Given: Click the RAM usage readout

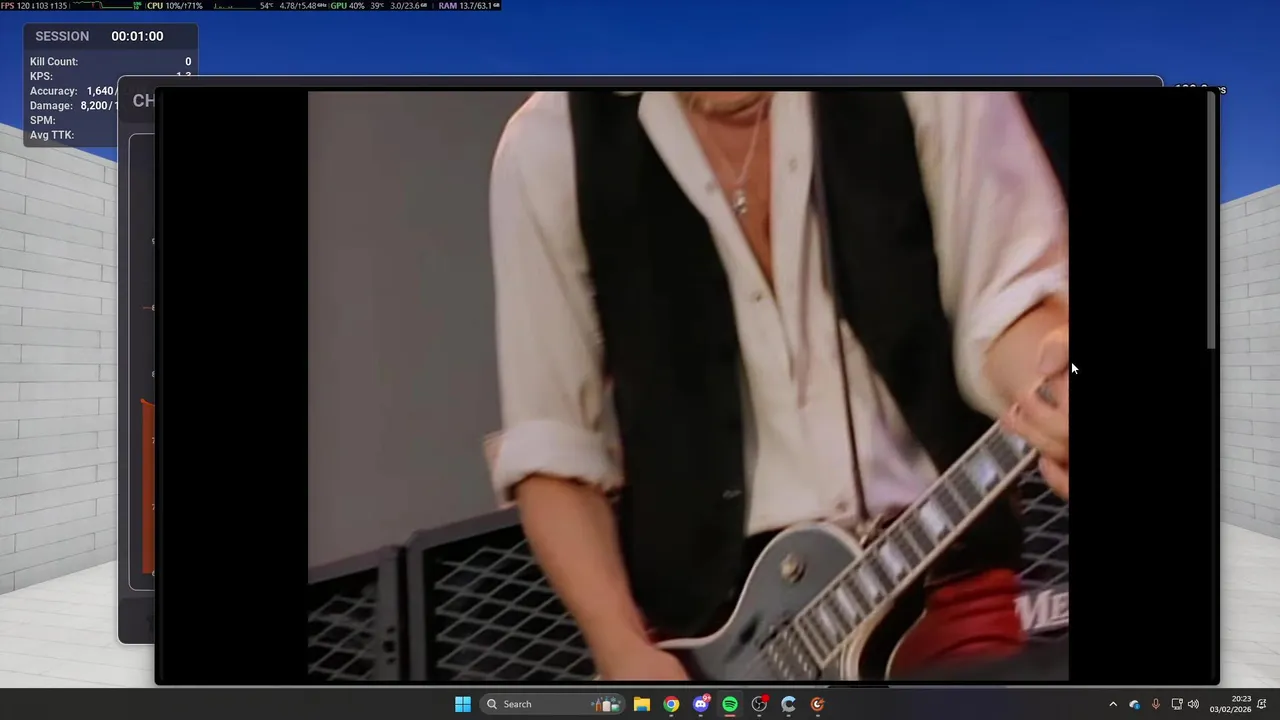Looking at the screenshot, I should click(469, 6).
